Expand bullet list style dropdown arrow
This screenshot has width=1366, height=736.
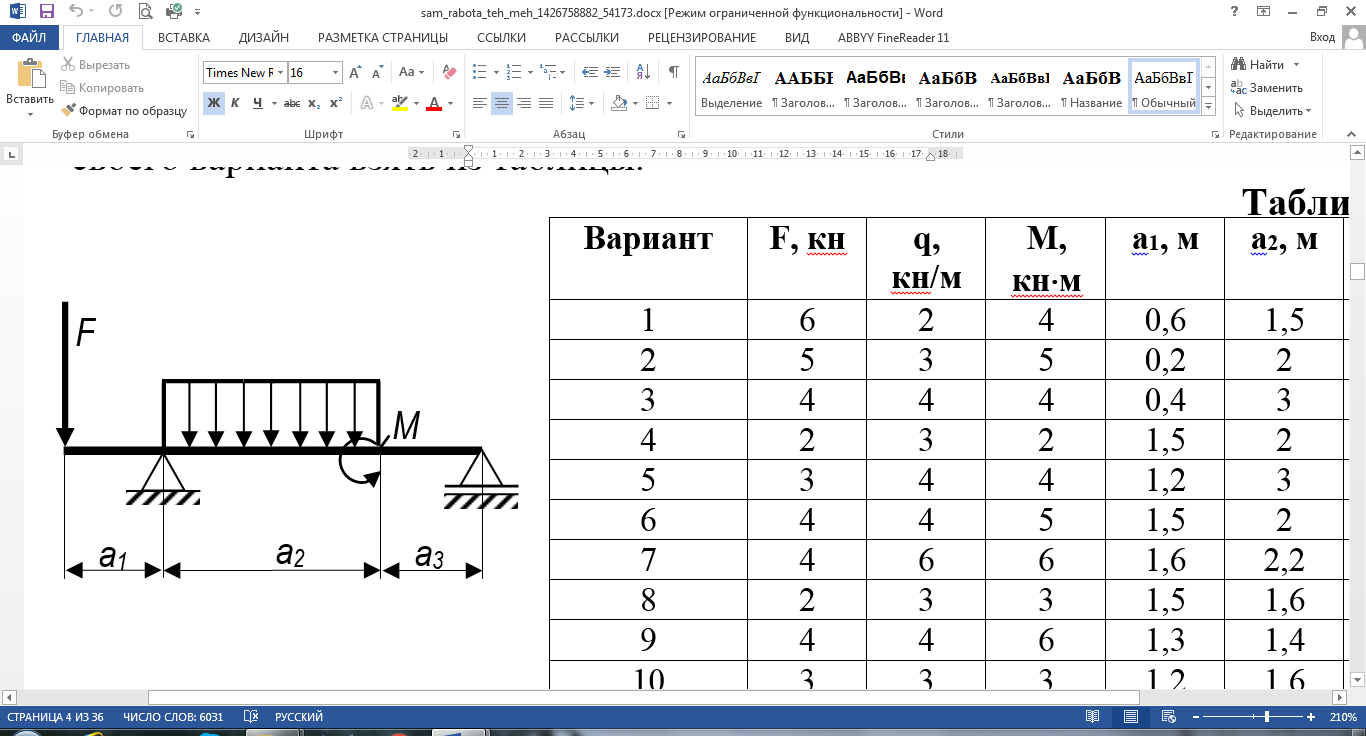[495, 72]
